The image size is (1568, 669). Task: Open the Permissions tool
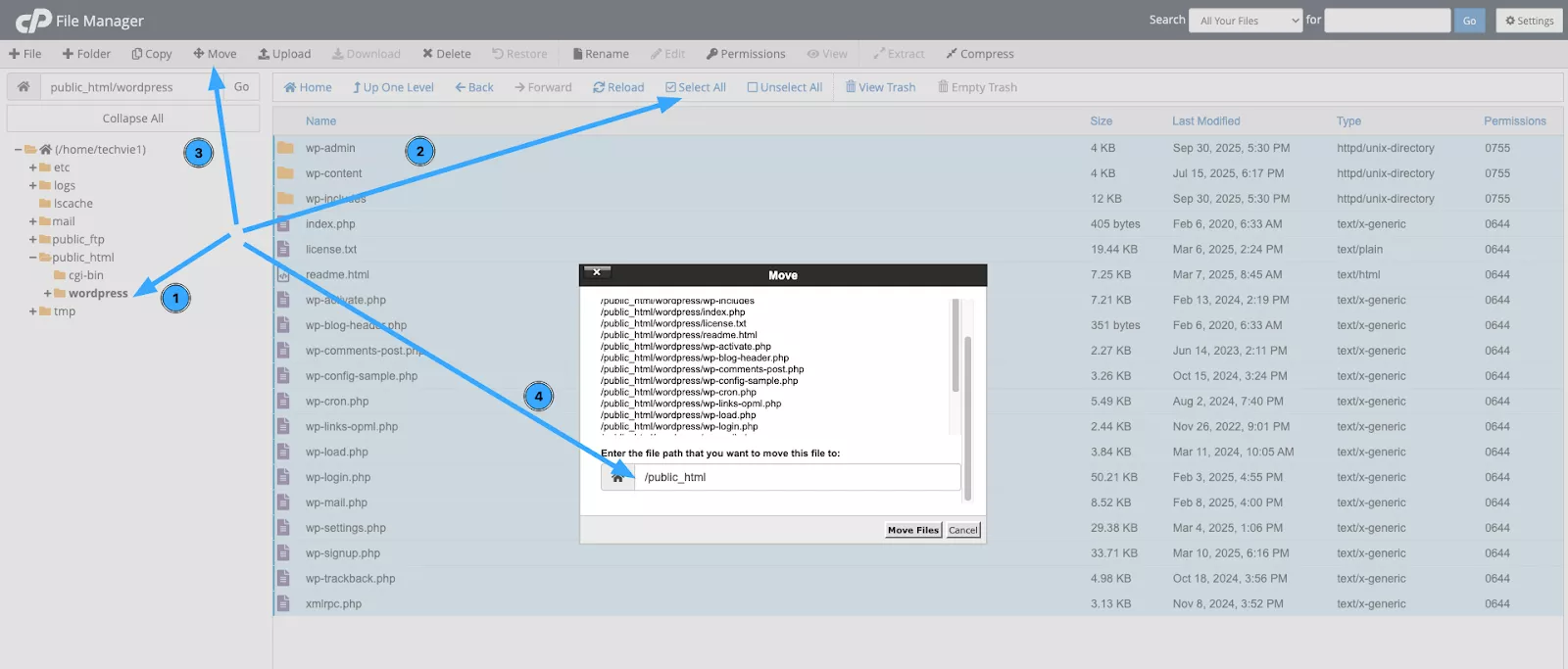click(712, 54)
